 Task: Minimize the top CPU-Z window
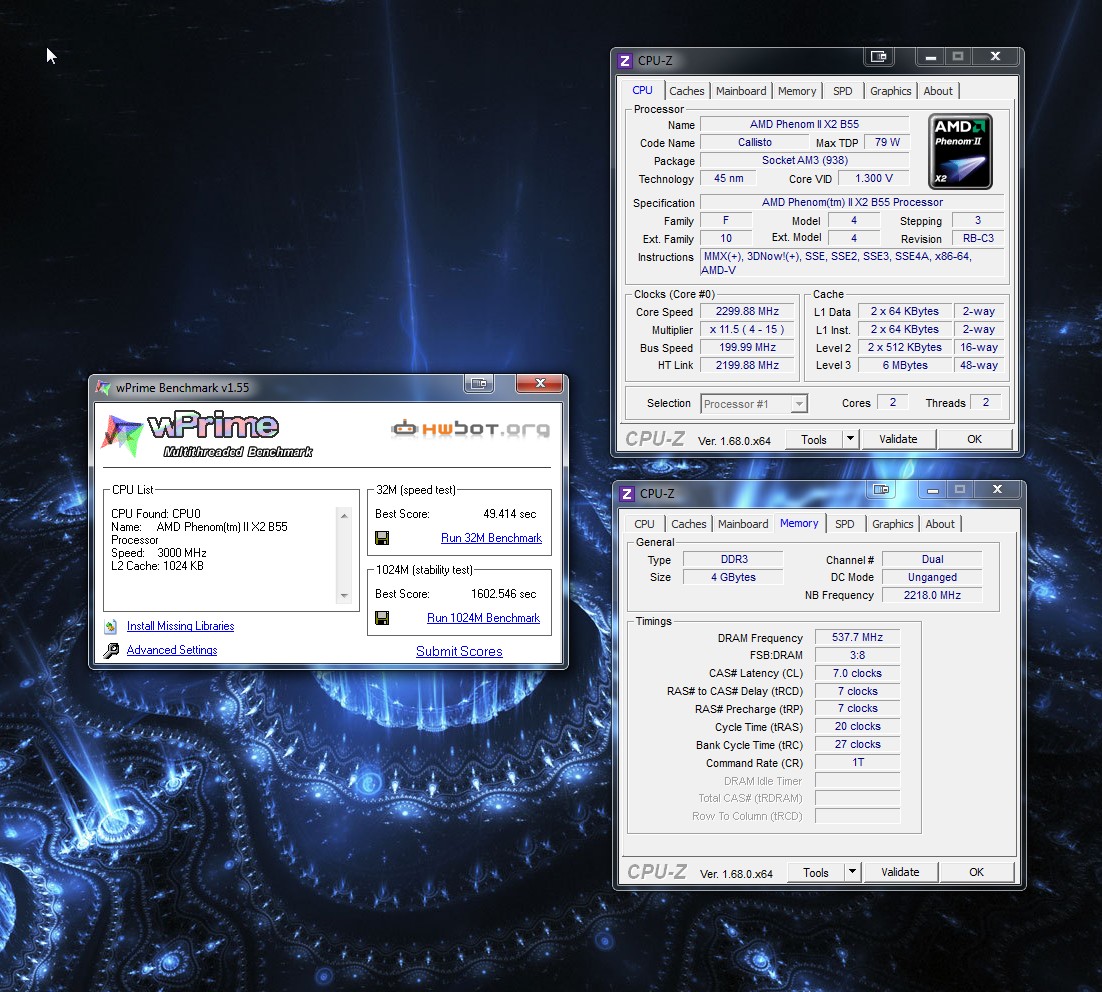coord(931,57)
